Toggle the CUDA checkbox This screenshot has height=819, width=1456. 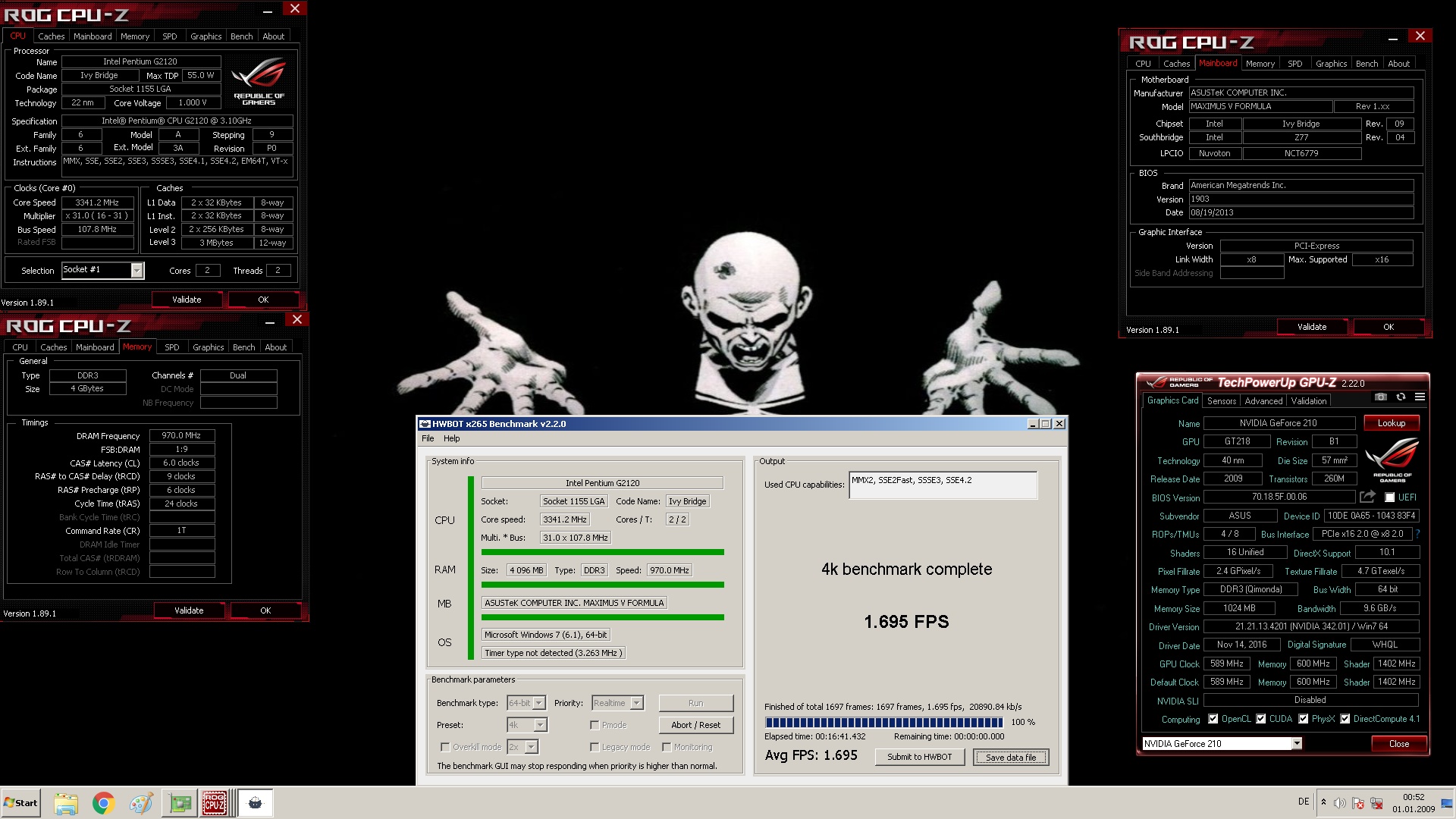tap(1260, 719)
